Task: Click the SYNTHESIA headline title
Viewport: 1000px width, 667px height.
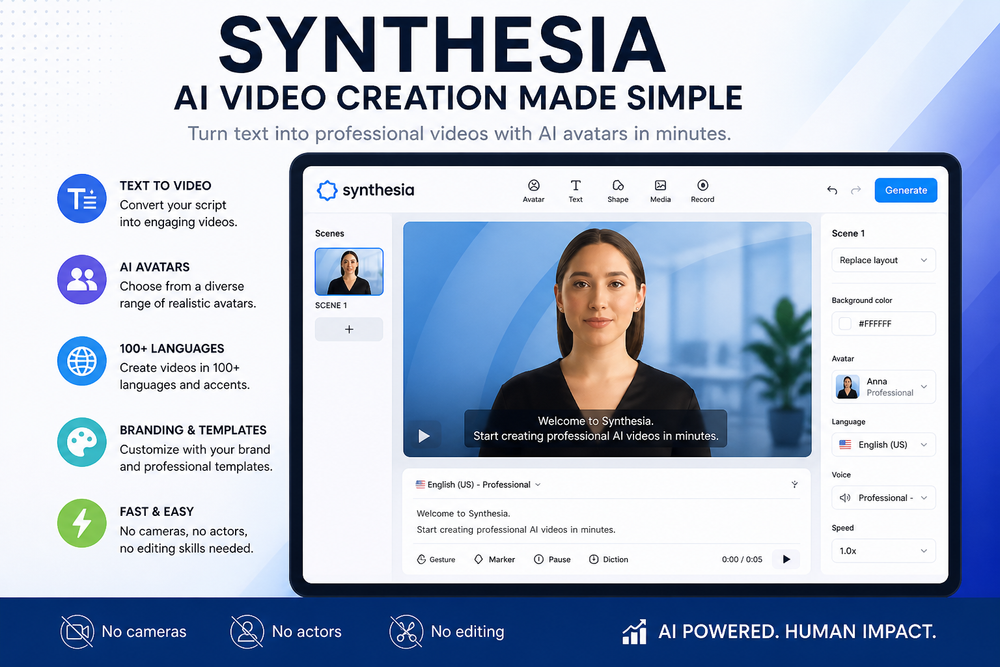Action: 443,45
